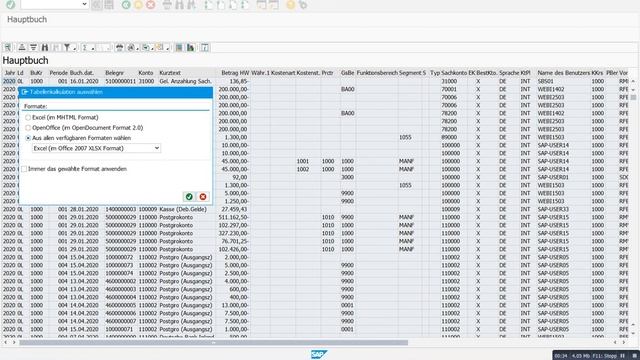
Task: Click the Print icon in ALV toolbar
Action: tap(119, 48)
